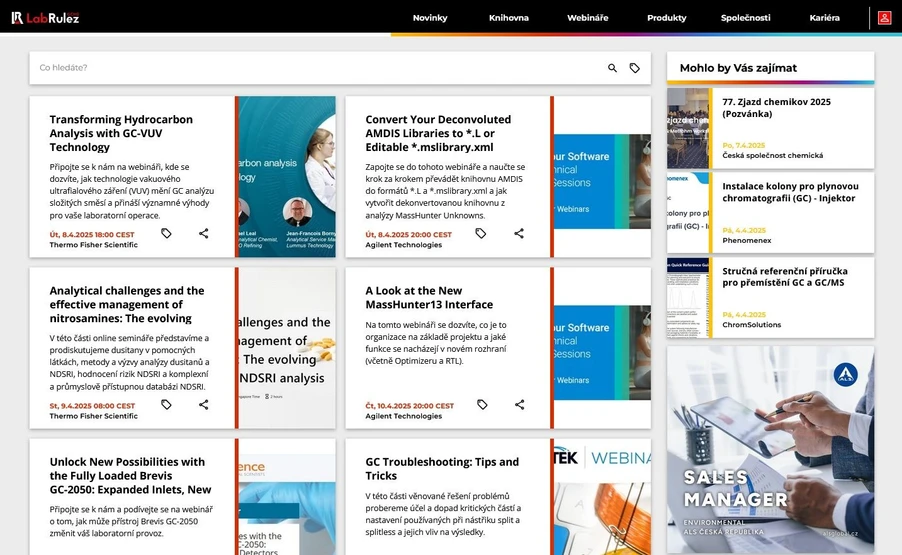Click tag icon on GC-VUV Technology card

point(166,233)
